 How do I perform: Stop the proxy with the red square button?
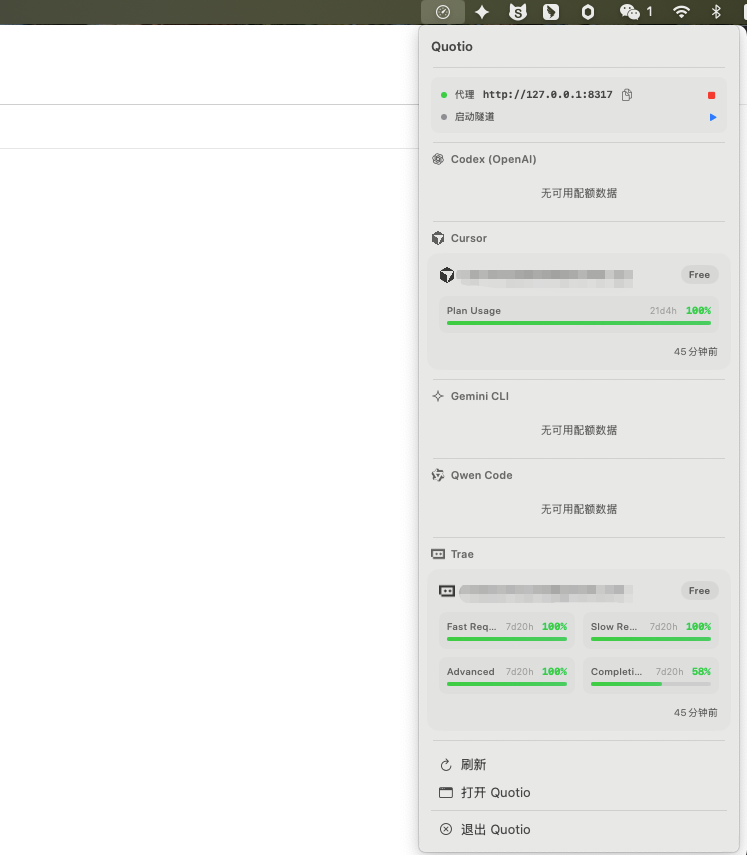coord(711,95)
